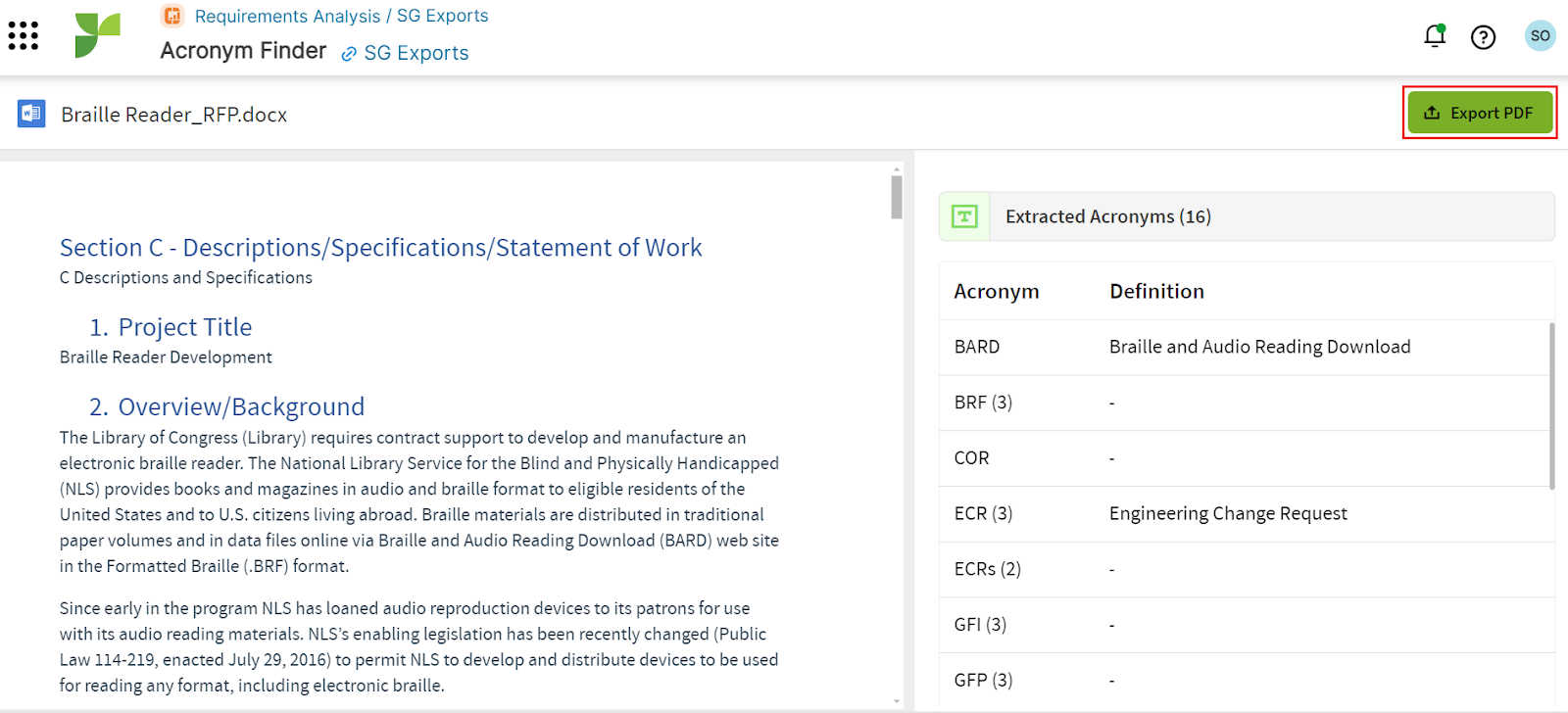Click the orange Requirements Analysis breadcrumb icon
This screenshot has width=1568, height=713.
[x=172, y=16]
